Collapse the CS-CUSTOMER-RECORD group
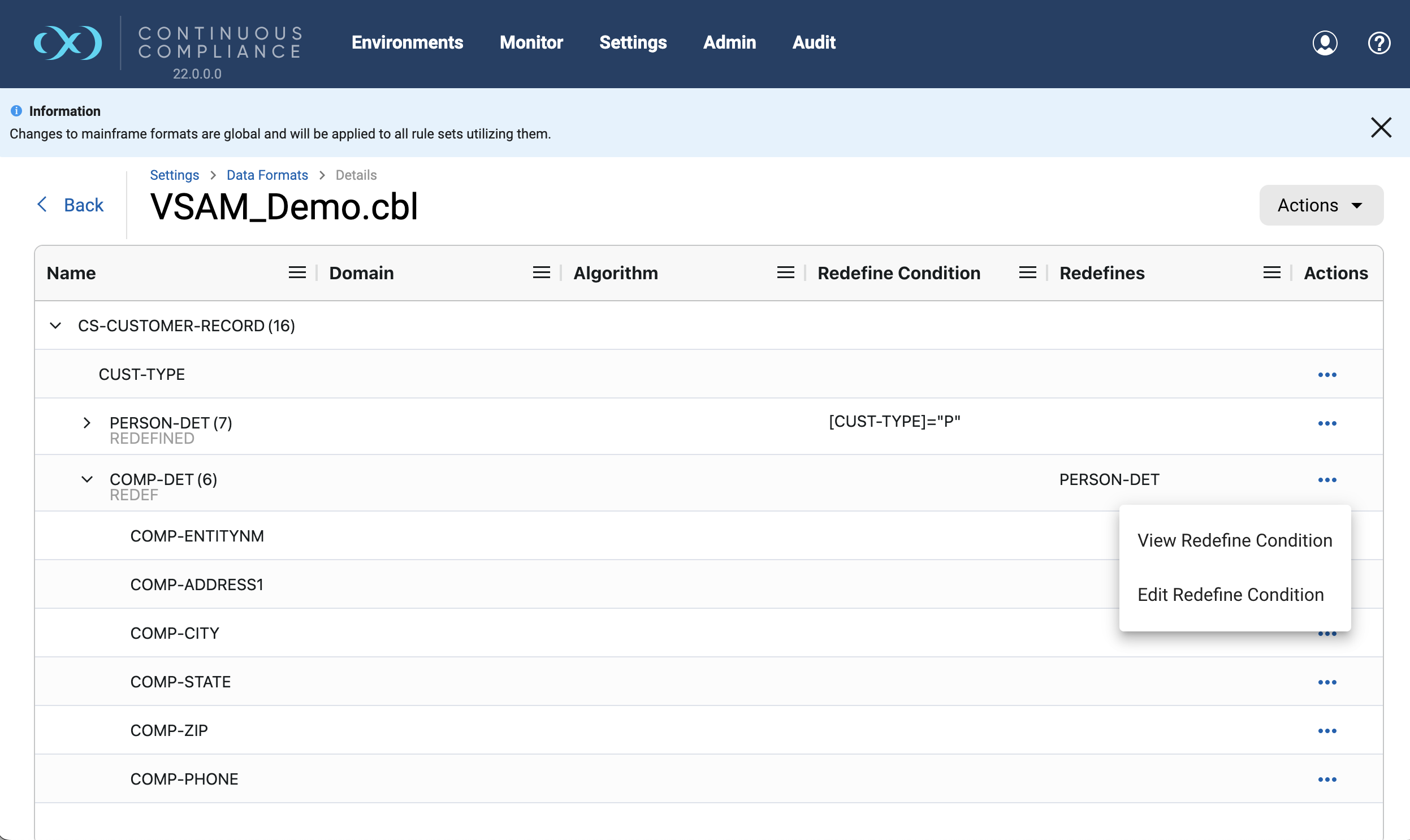The height and width of the screenshot is (840, 1410). coord(55,326)
